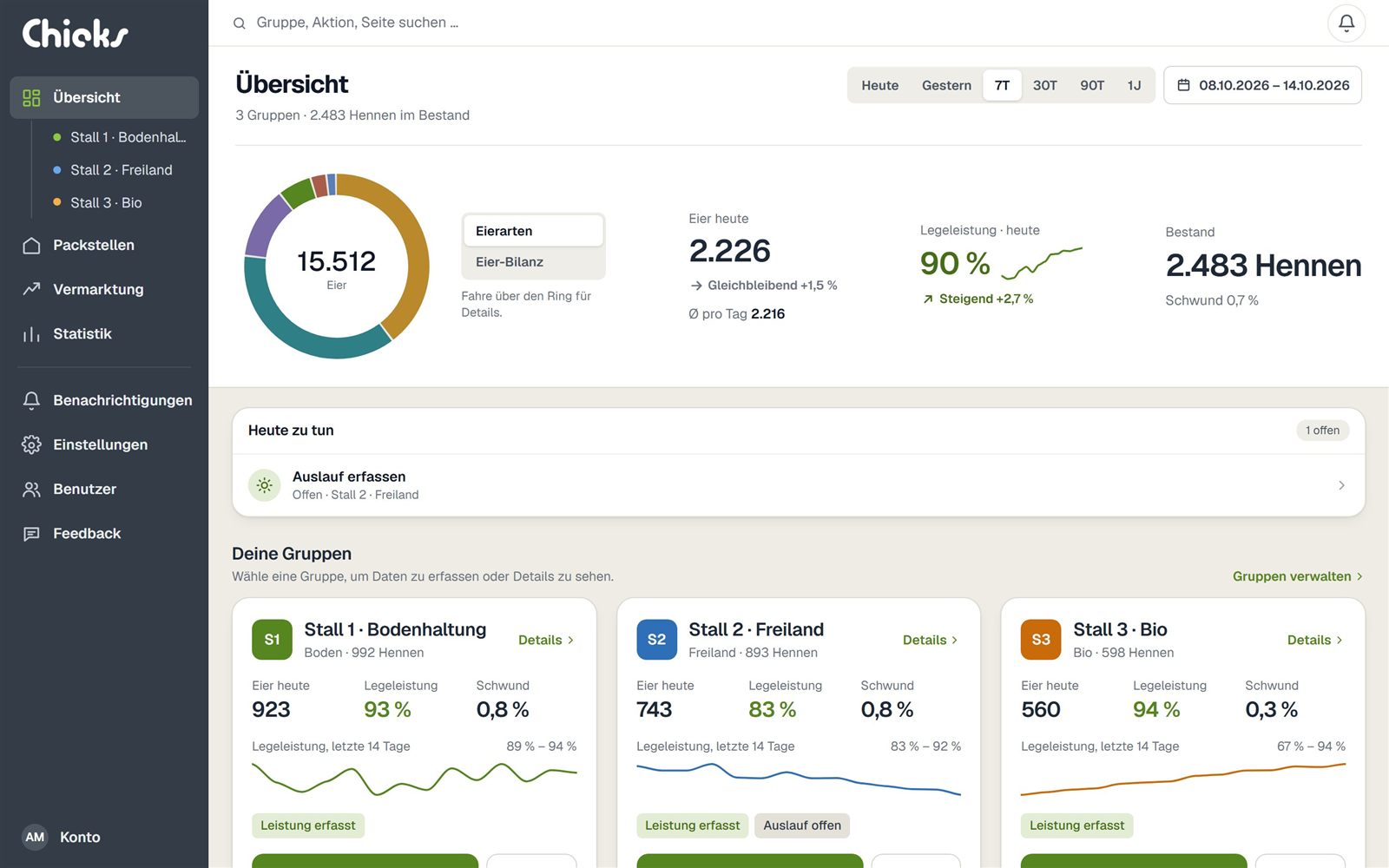The width and height of the screenshot is (1389, 868).
Task: Select the Heute time range
Action: tap(879, 85)
